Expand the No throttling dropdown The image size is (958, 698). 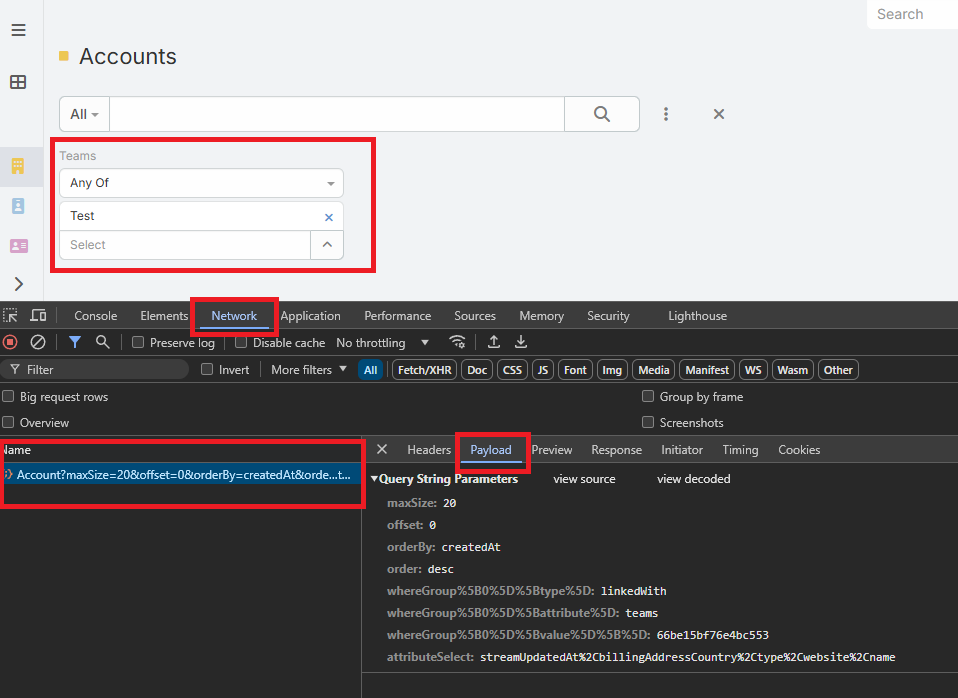point(382,343)
